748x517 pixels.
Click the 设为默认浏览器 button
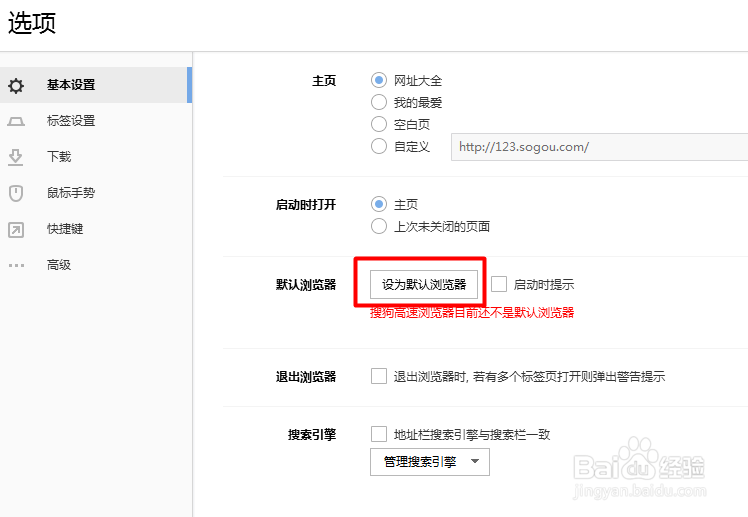[424, 285]
